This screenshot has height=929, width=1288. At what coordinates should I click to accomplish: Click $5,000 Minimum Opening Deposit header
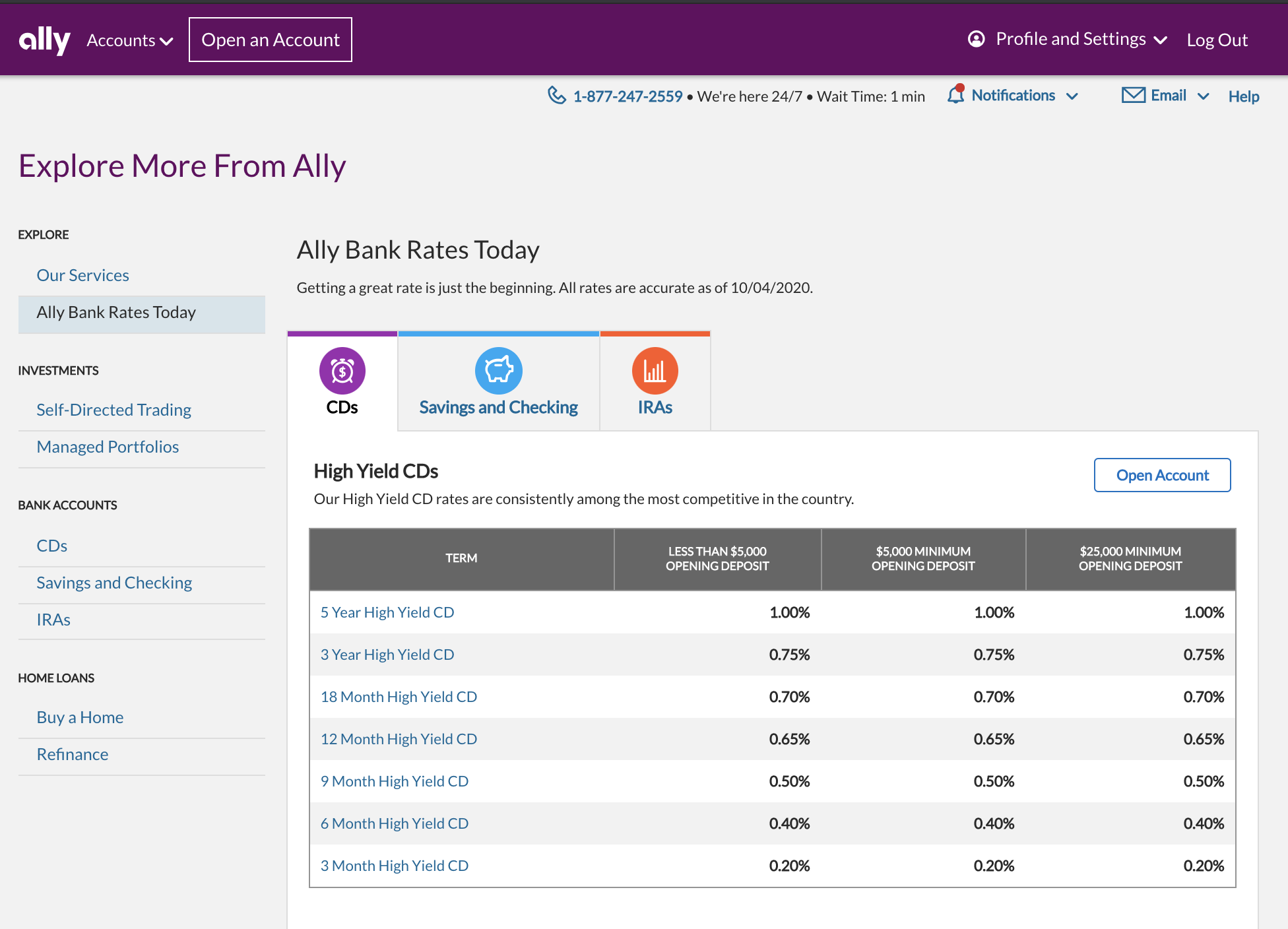point(923,558)
